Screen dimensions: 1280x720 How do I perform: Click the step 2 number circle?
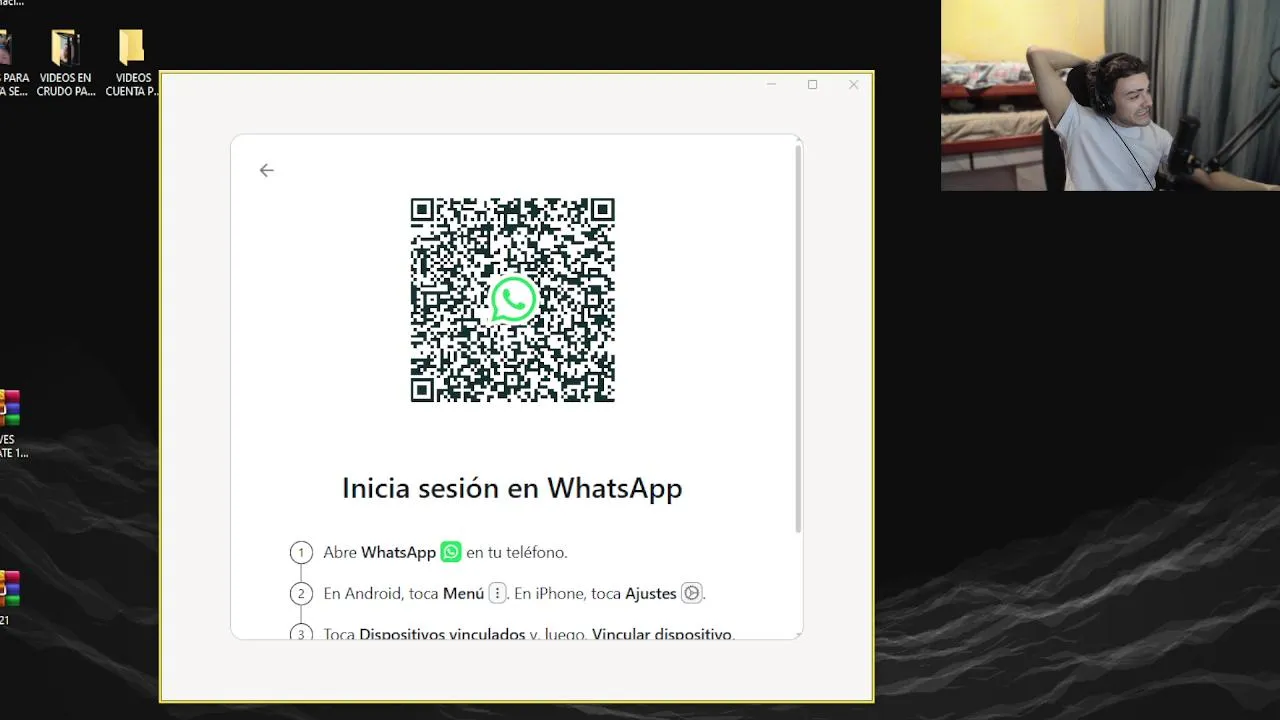301,594
